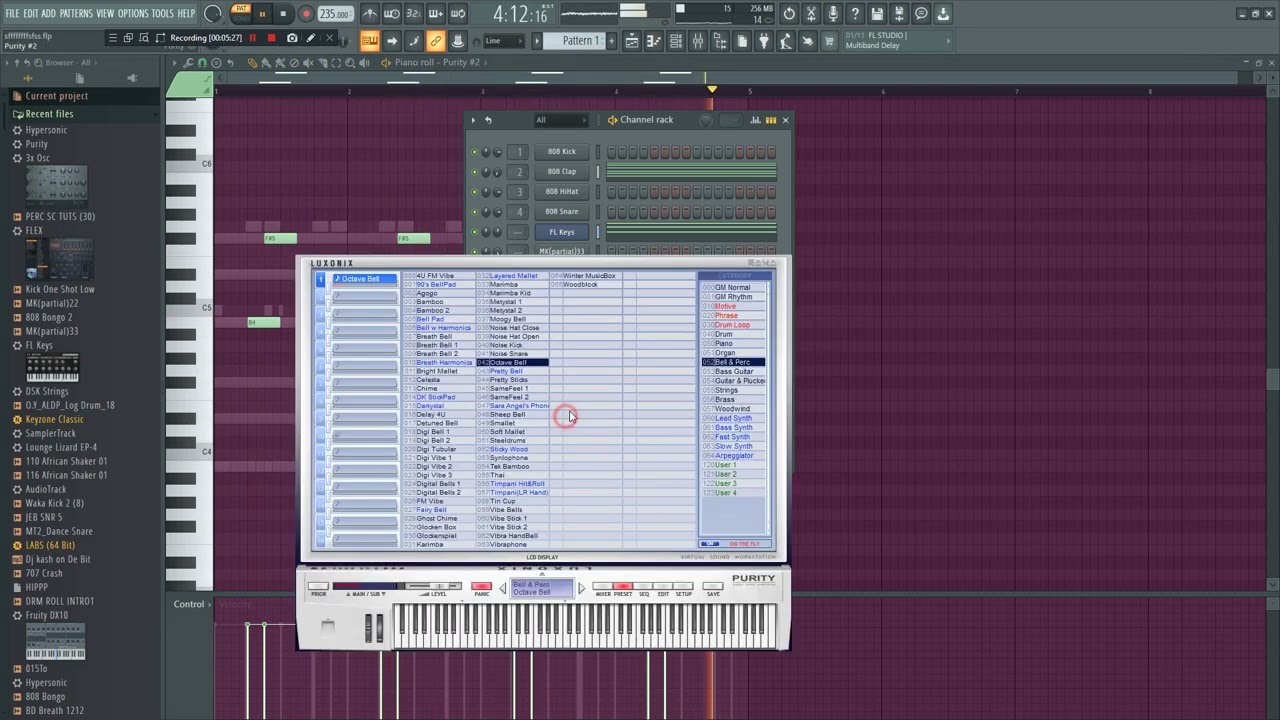Open the VIEW menu
The width and height of the screenshot is (1280, 720).
(x=105, y=13)
